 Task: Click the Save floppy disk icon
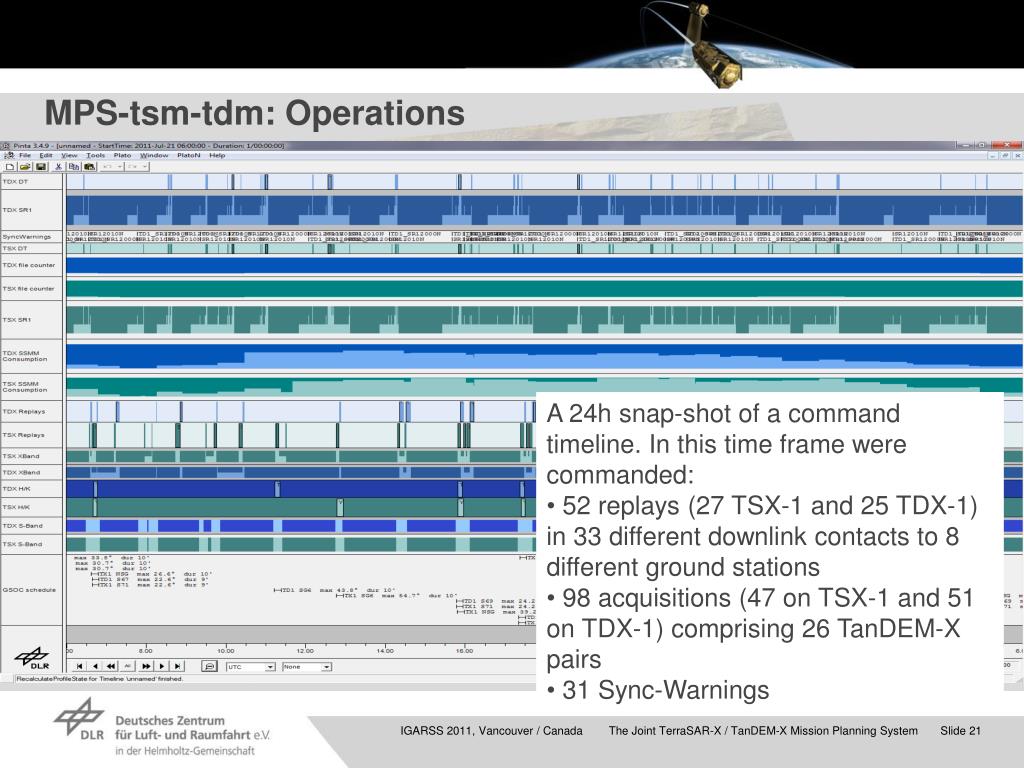[x=40, y=167]
